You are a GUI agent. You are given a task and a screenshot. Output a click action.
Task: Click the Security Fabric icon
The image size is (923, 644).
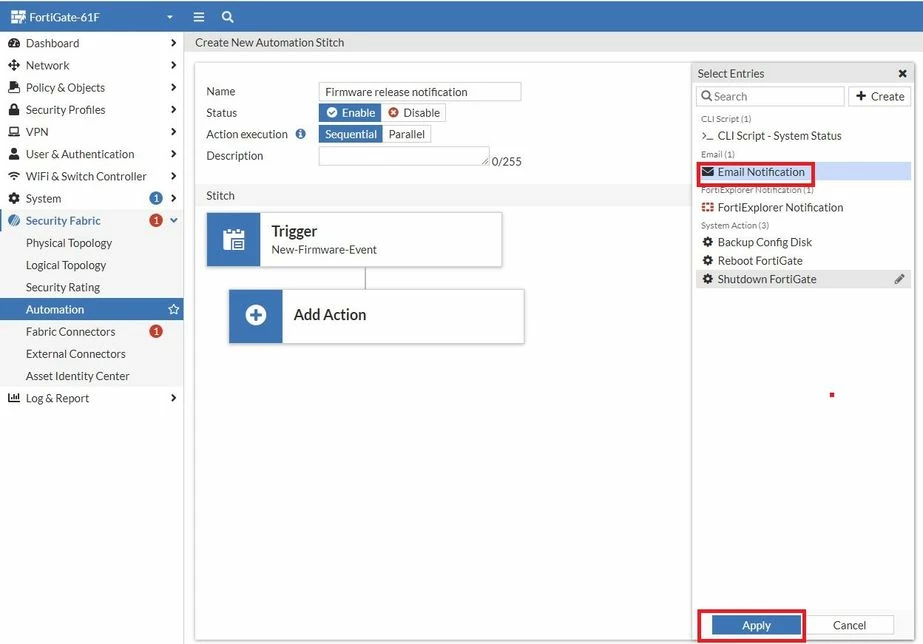coord(14,221)
